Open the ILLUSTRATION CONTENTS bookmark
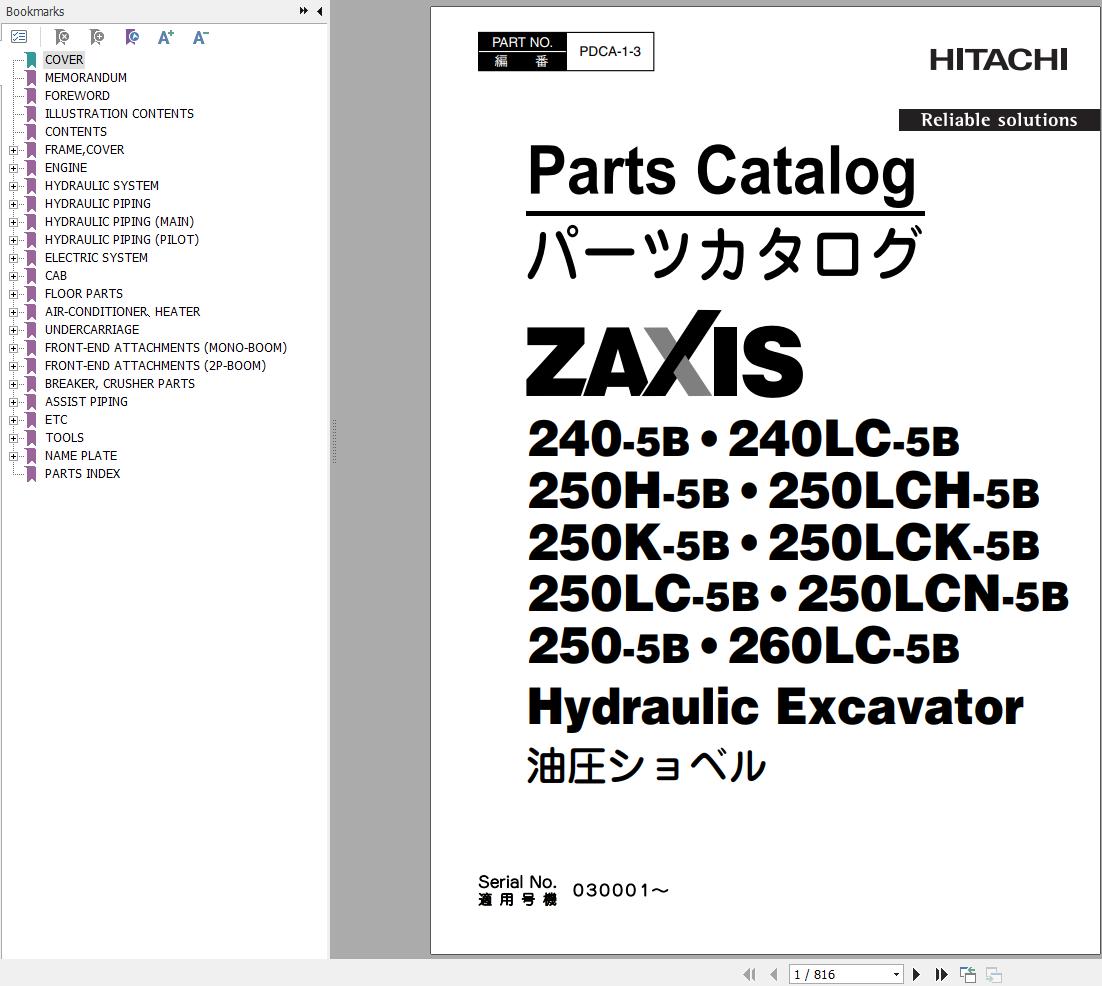 click(119, 114)
